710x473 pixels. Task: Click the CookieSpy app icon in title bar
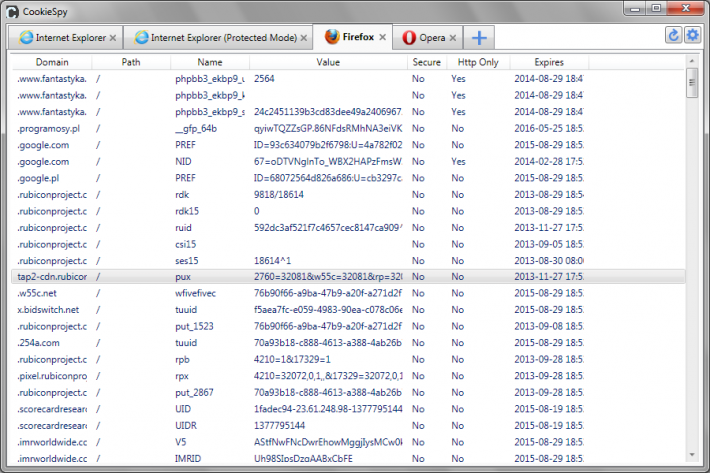(13, 11)
